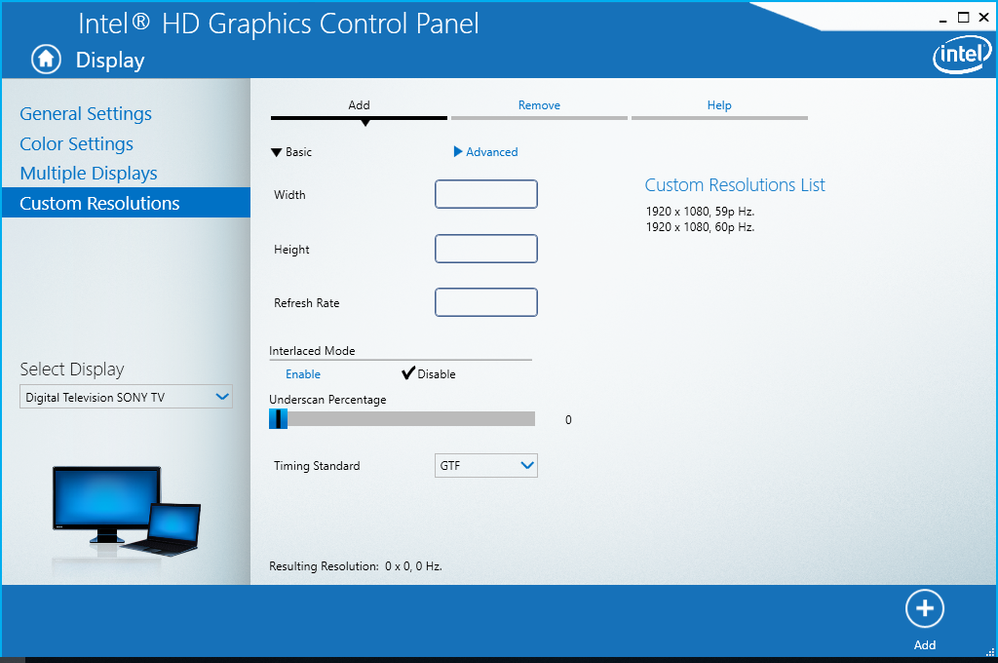The height and width of the screenshot is (663, 998).
Task: Select 1920 x 1080, 60p Hz entry
Action: pos(700,227)
